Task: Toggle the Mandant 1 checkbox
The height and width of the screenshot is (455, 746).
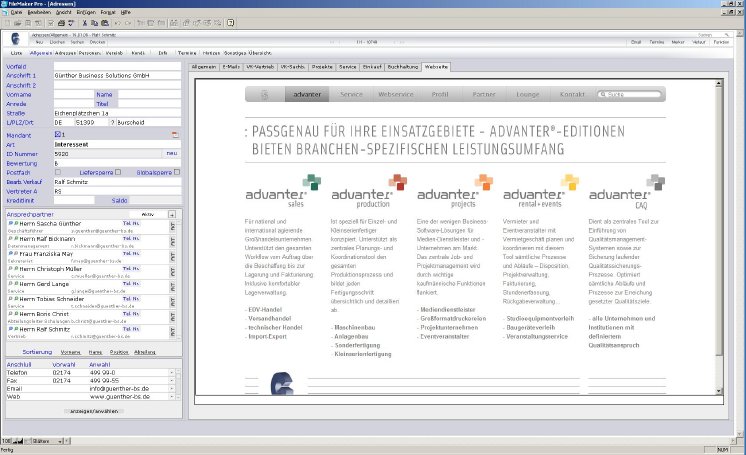Action: [x=58, y=135]
